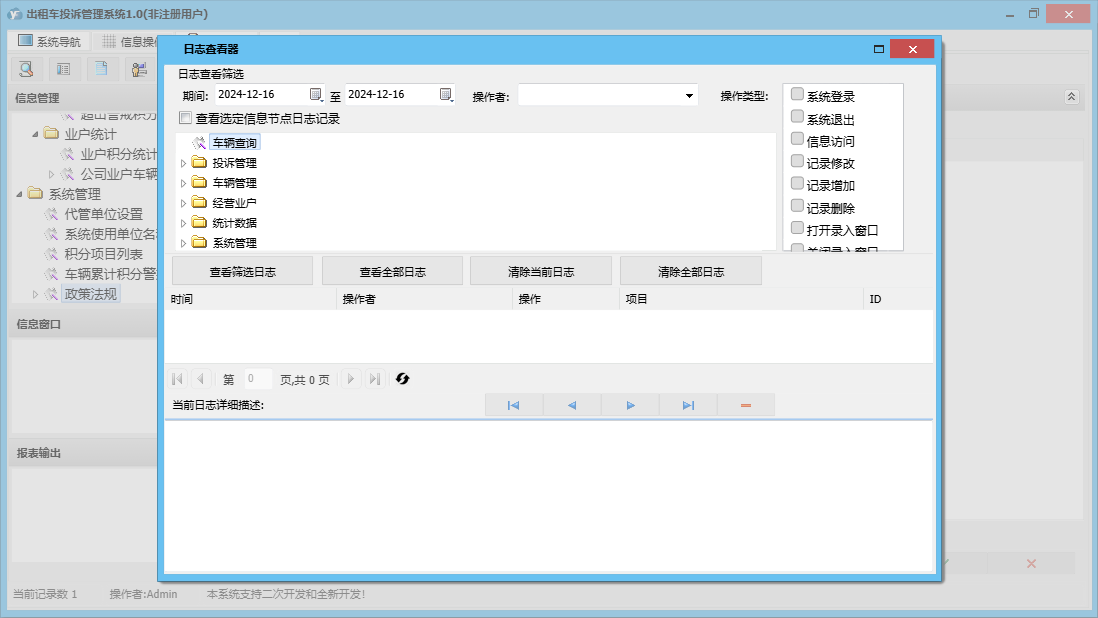Image resolution: width=1098 pixels, height=618 pixels.
Task: Click the 时间 column header
Action: click(251, 299)
